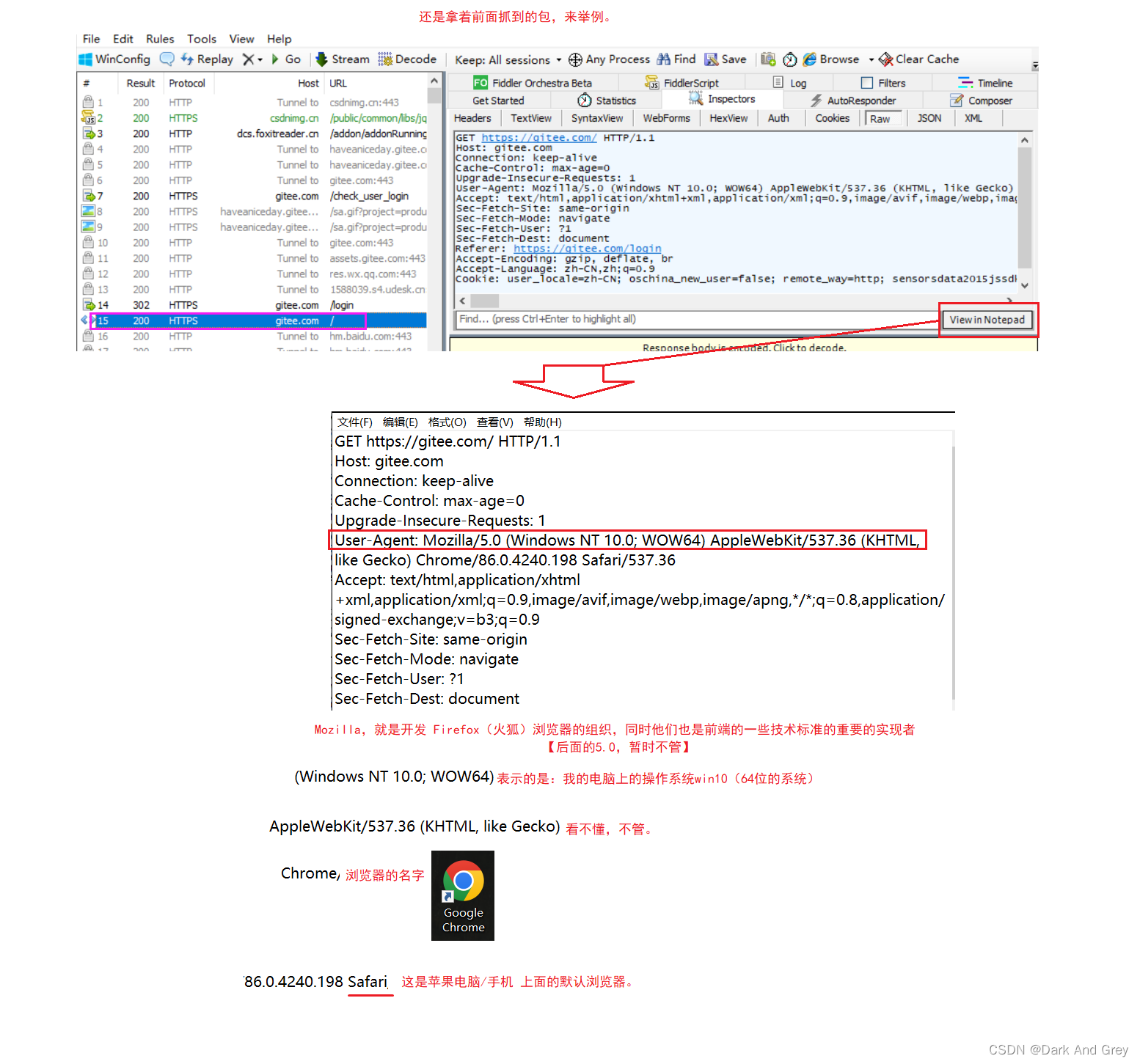Open WinConfig from the Fiddler toolbar
1140x1064 pixels.
click(114, 59)
